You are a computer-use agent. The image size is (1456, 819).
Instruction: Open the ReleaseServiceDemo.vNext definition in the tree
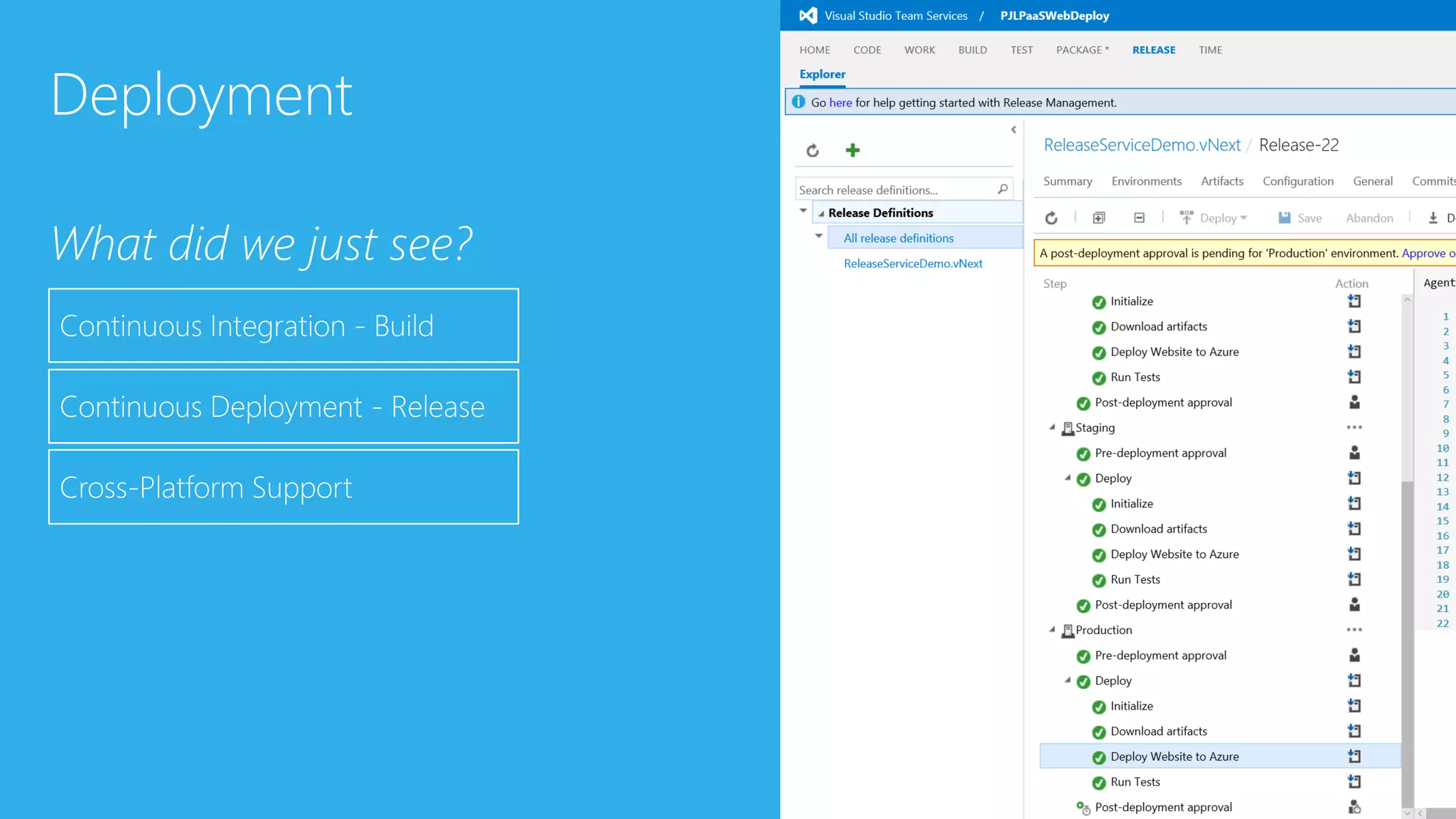[913, 264]
